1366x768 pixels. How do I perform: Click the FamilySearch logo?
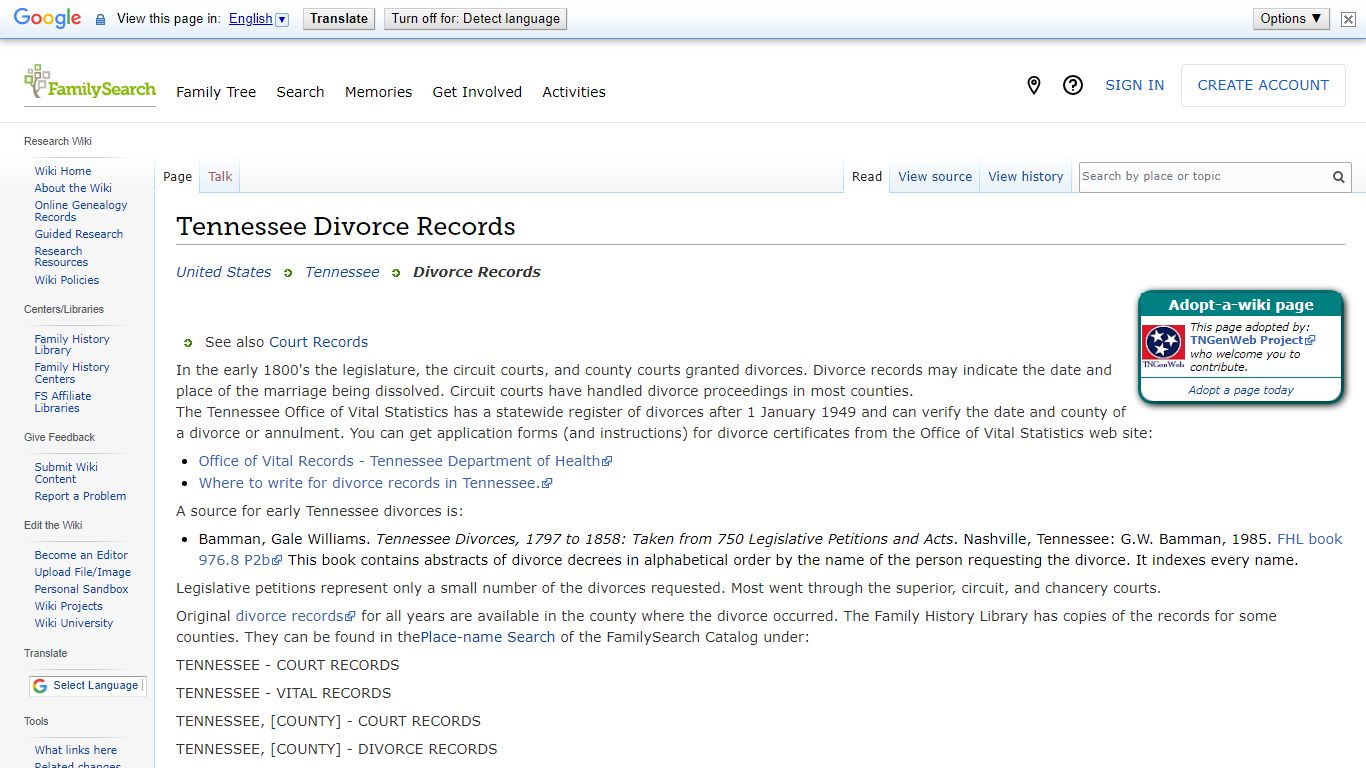pos(90,83)
